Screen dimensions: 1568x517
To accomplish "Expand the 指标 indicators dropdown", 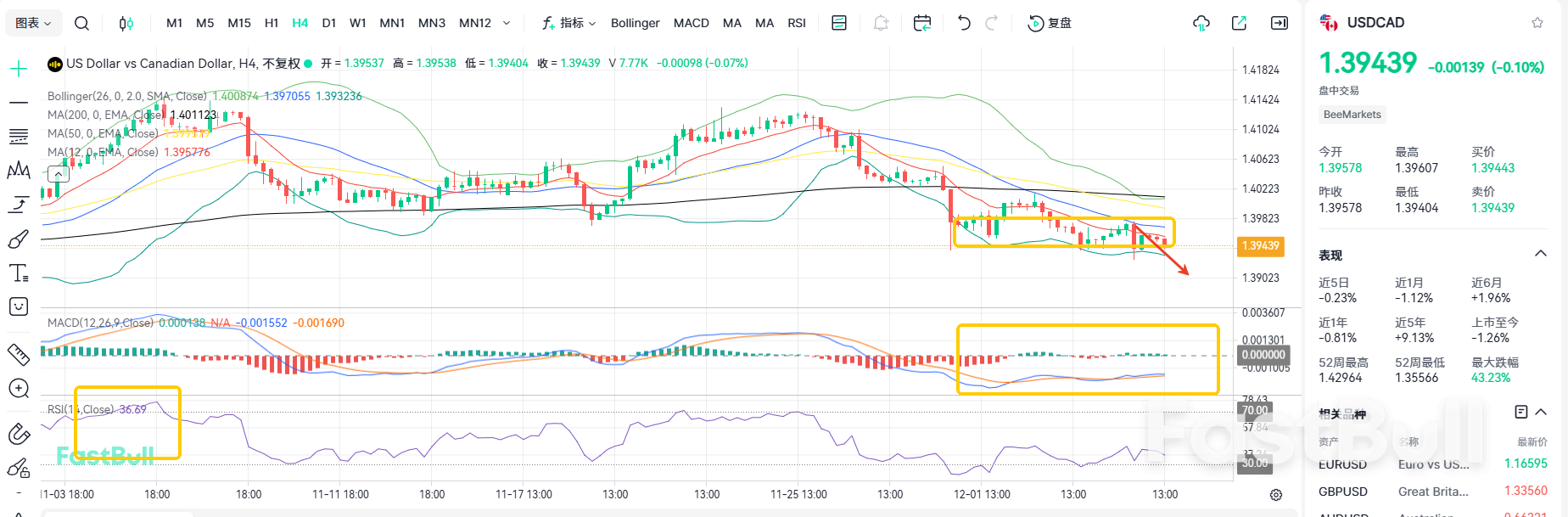I will pos(569,23).
